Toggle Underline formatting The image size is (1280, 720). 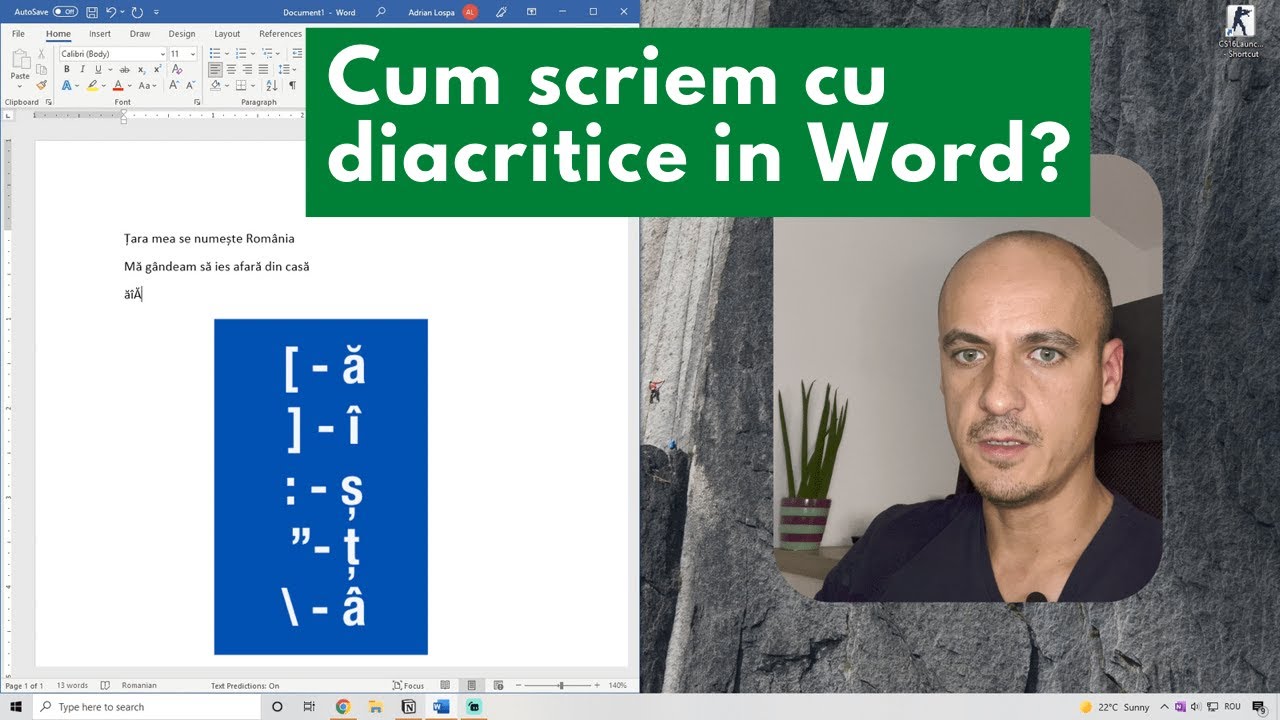tap(98, 69)
